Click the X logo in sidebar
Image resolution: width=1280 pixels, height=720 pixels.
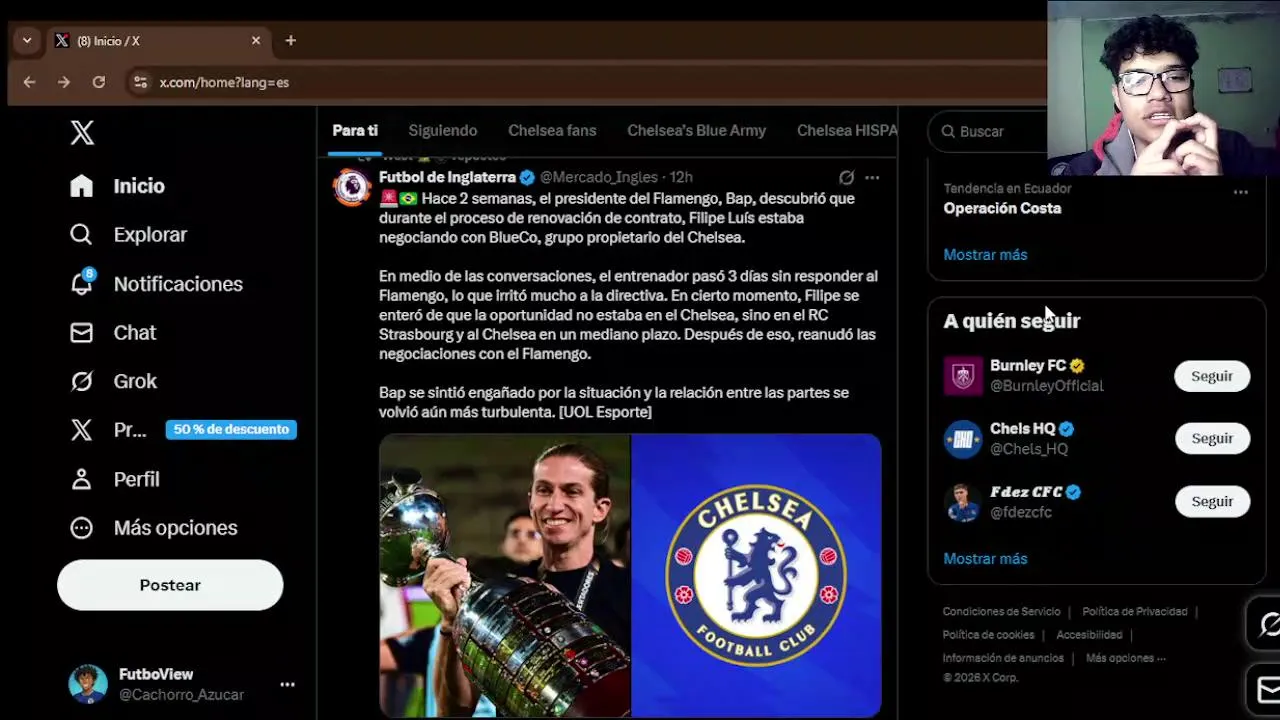coord(82,133)
